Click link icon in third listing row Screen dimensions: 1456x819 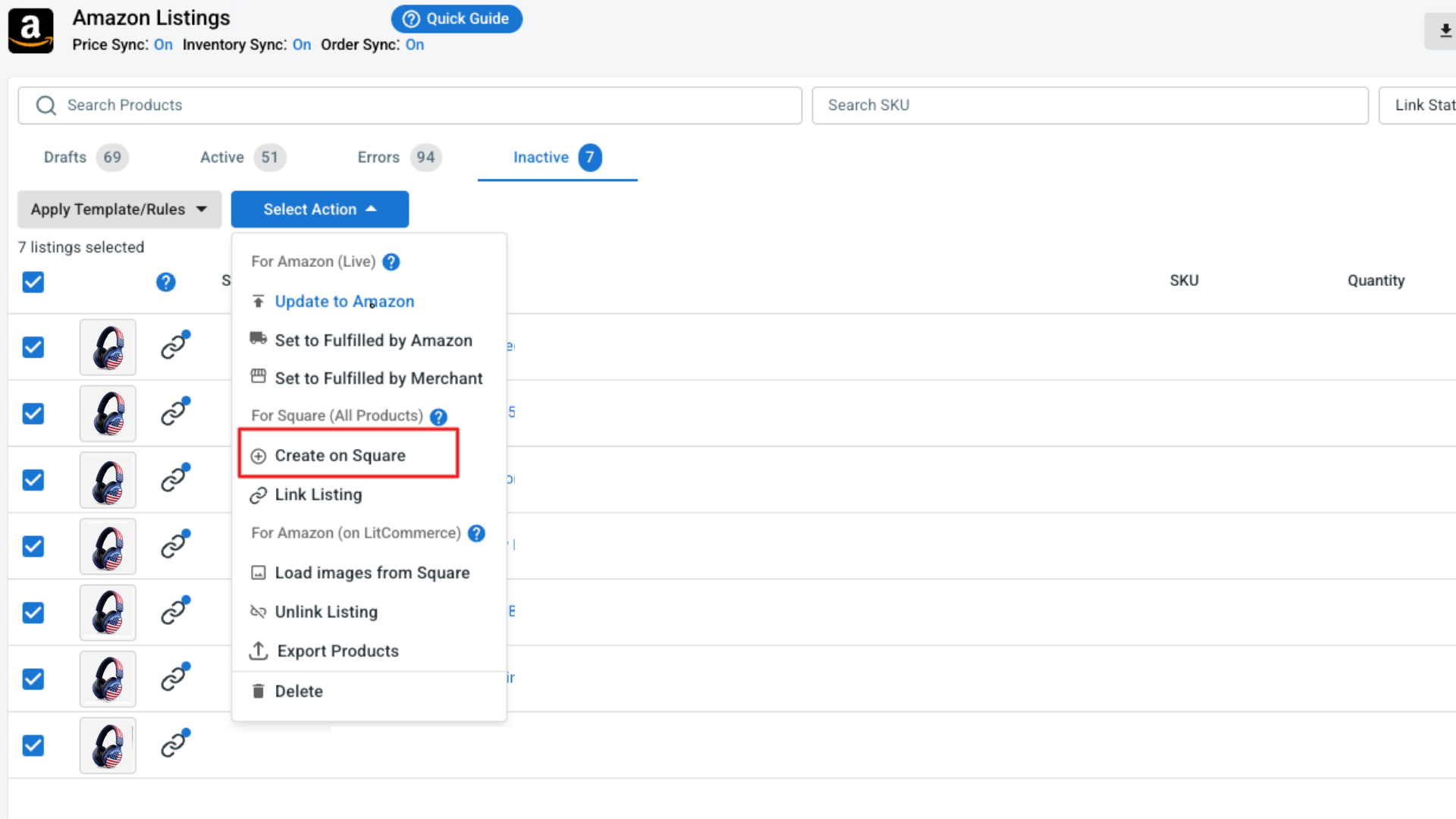click(175, 478)
